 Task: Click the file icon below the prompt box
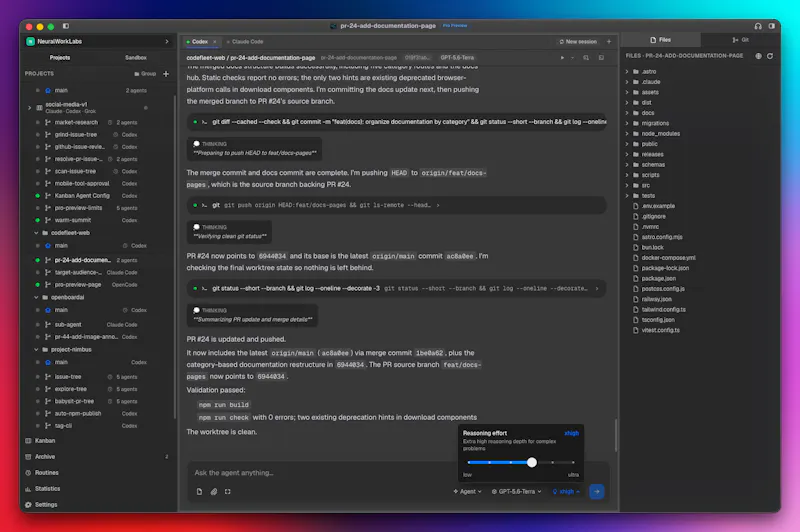199,492
